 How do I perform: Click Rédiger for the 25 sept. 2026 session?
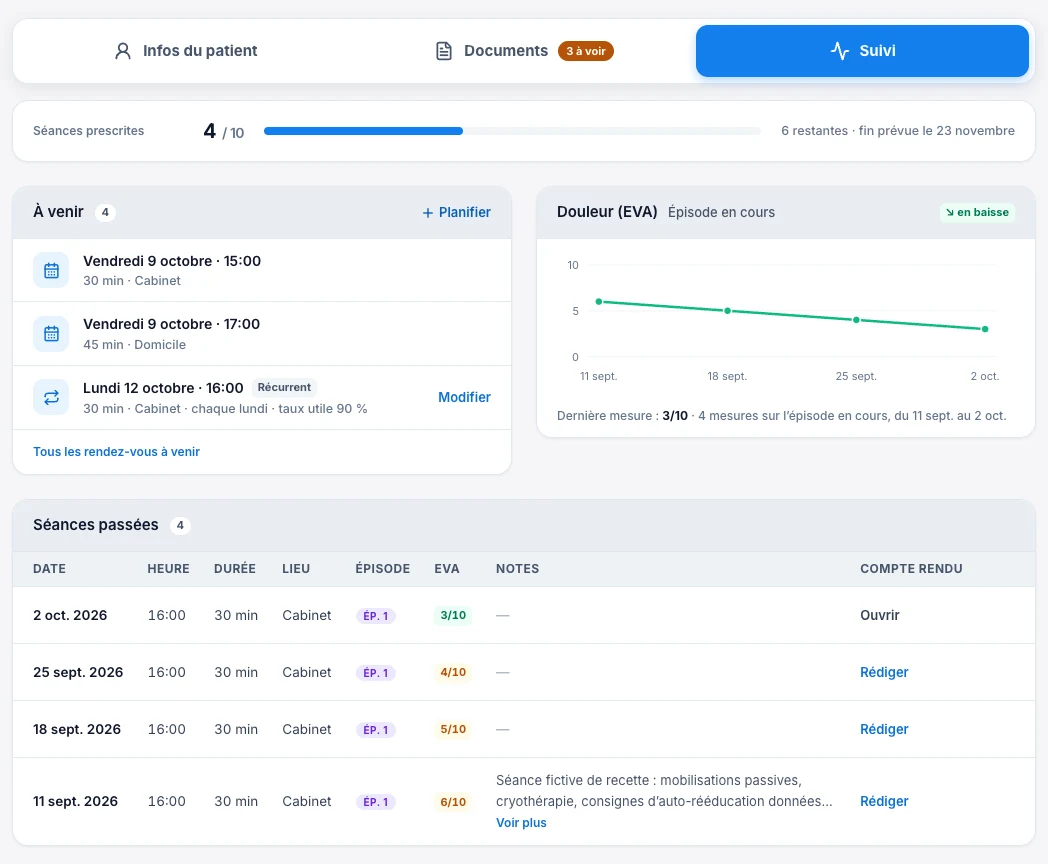click(x=884, y=672)
